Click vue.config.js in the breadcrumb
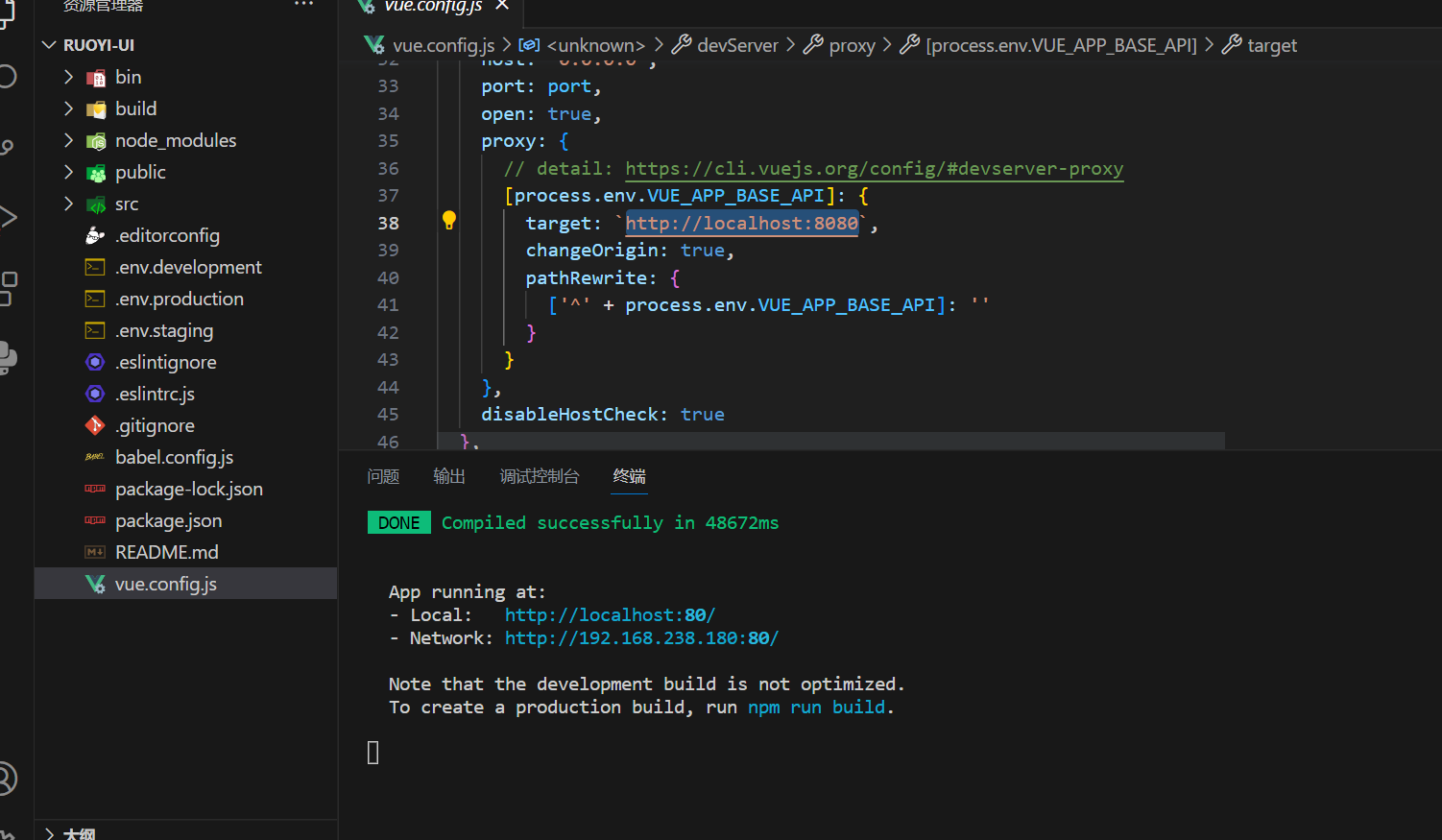 pos(444,45)
